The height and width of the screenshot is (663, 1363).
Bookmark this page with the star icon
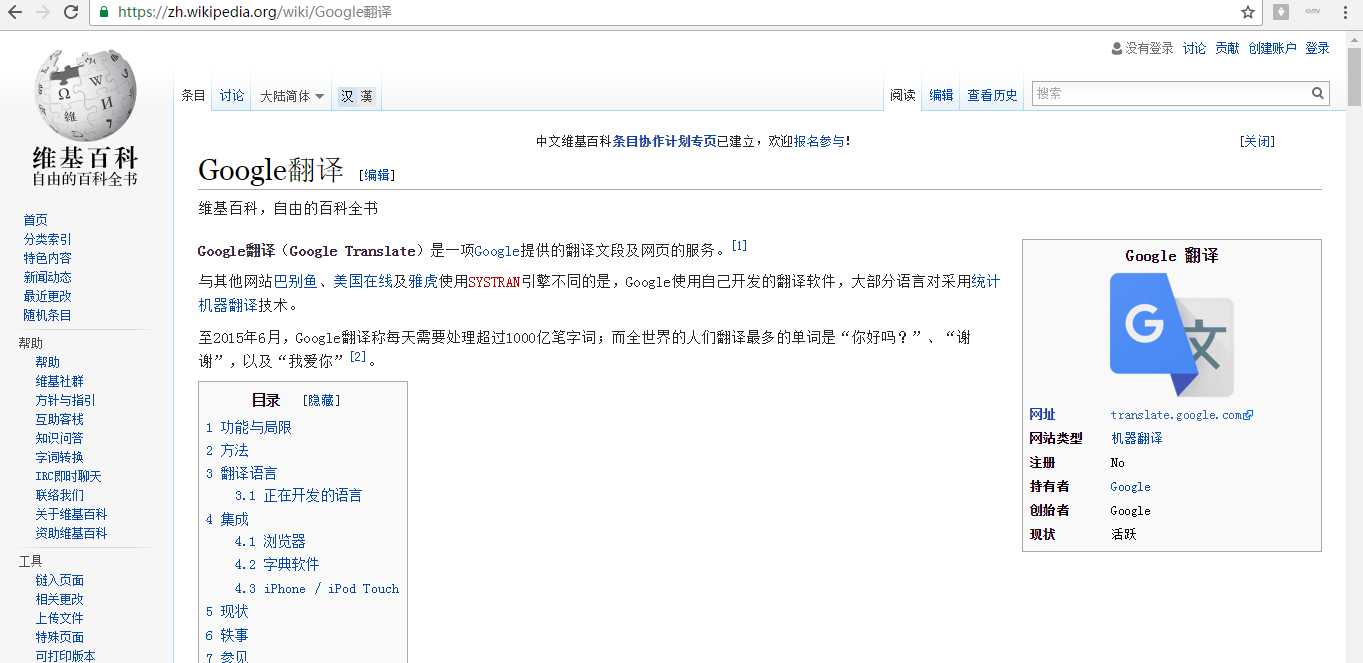(x=1248, y=12)
